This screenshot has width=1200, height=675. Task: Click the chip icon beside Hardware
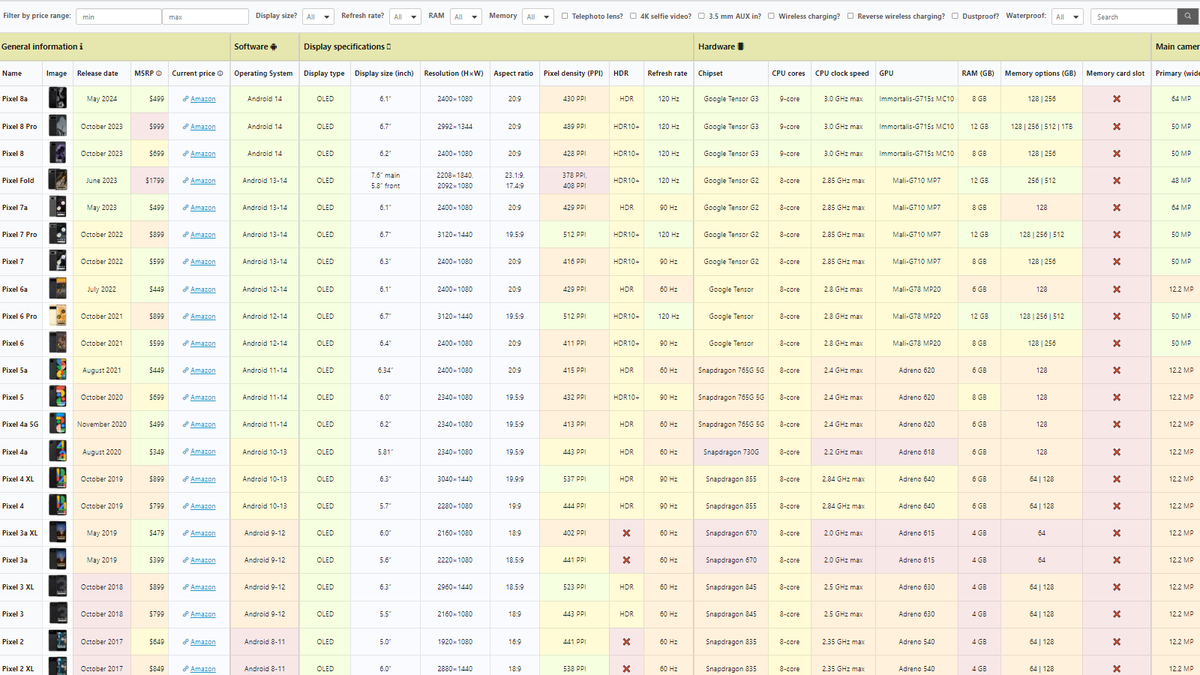pos(741,47)
